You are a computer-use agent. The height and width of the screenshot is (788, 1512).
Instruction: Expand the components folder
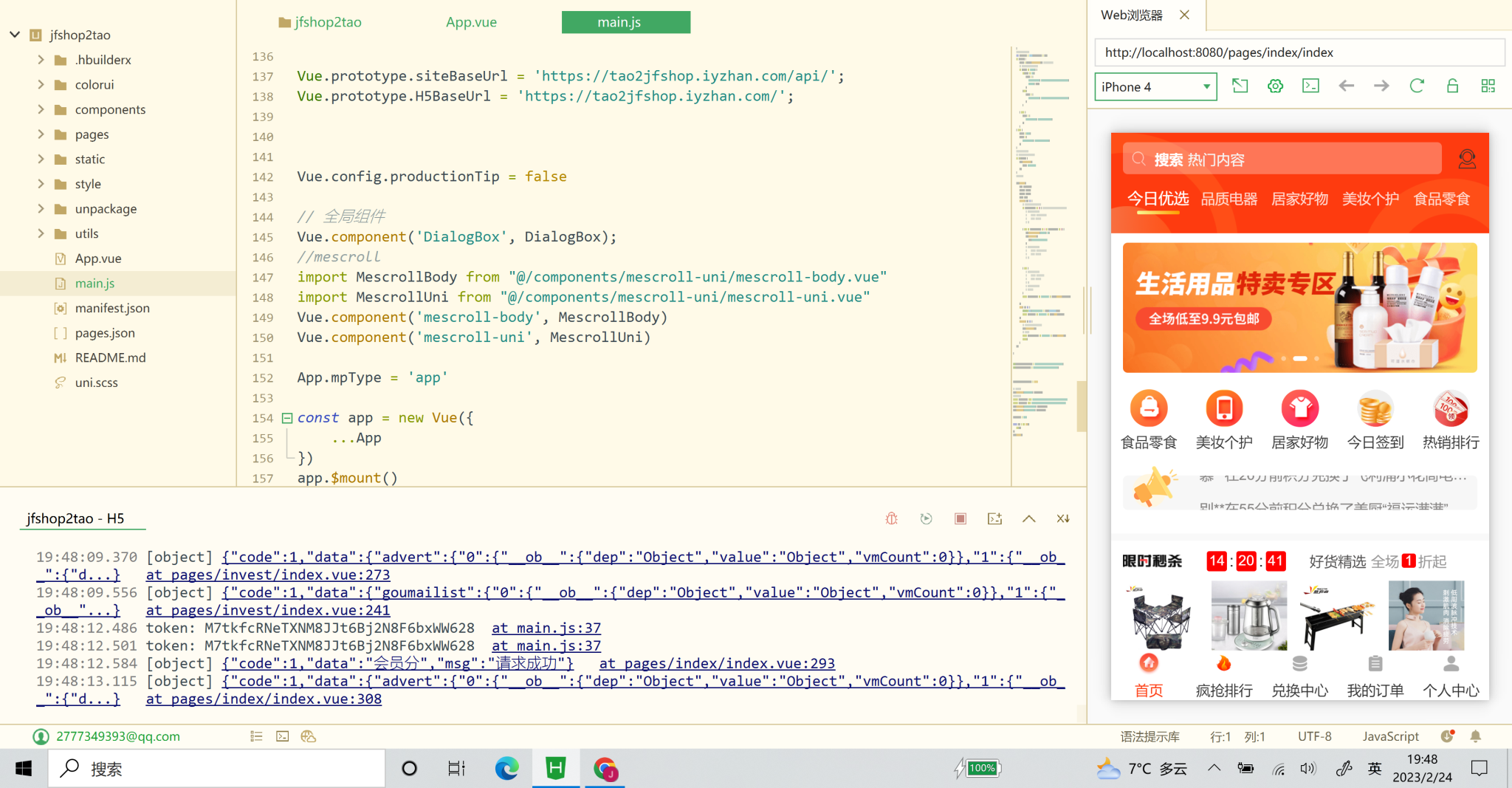pyautogui.click(x=41, y=109)
